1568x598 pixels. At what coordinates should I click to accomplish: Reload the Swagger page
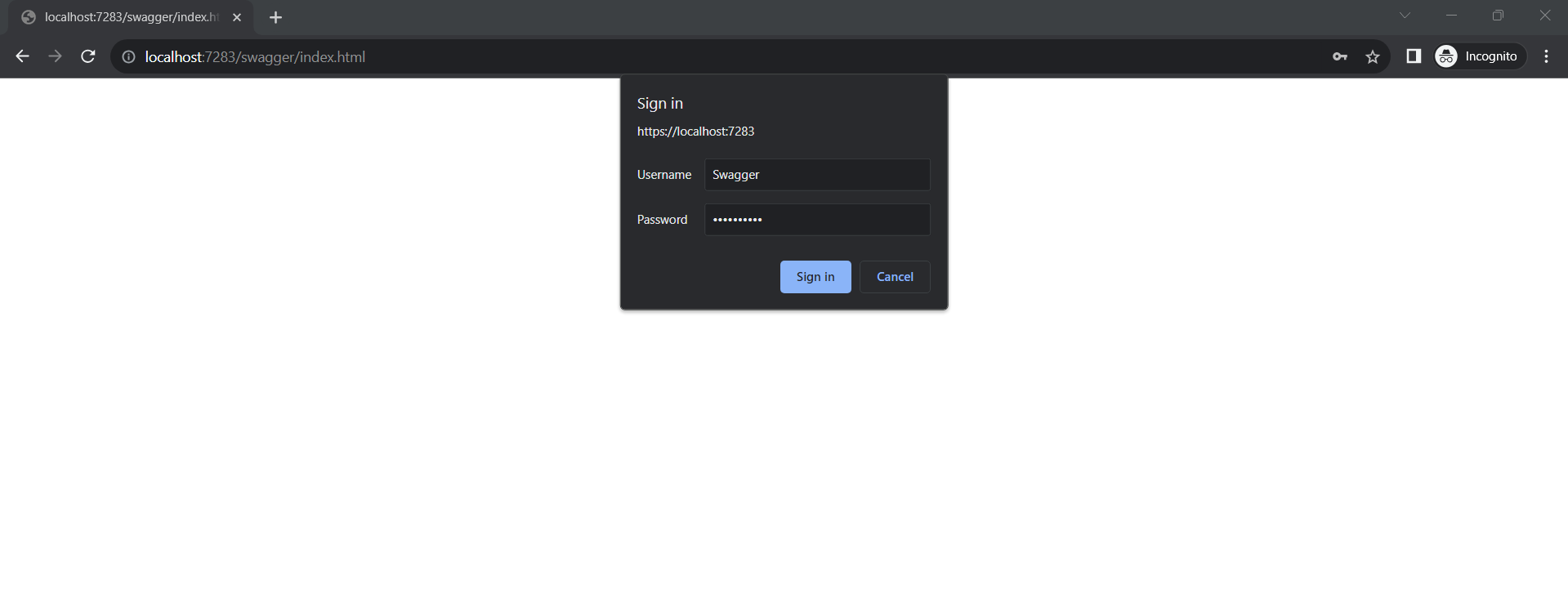pyautogui.click(x=88, y=56)
